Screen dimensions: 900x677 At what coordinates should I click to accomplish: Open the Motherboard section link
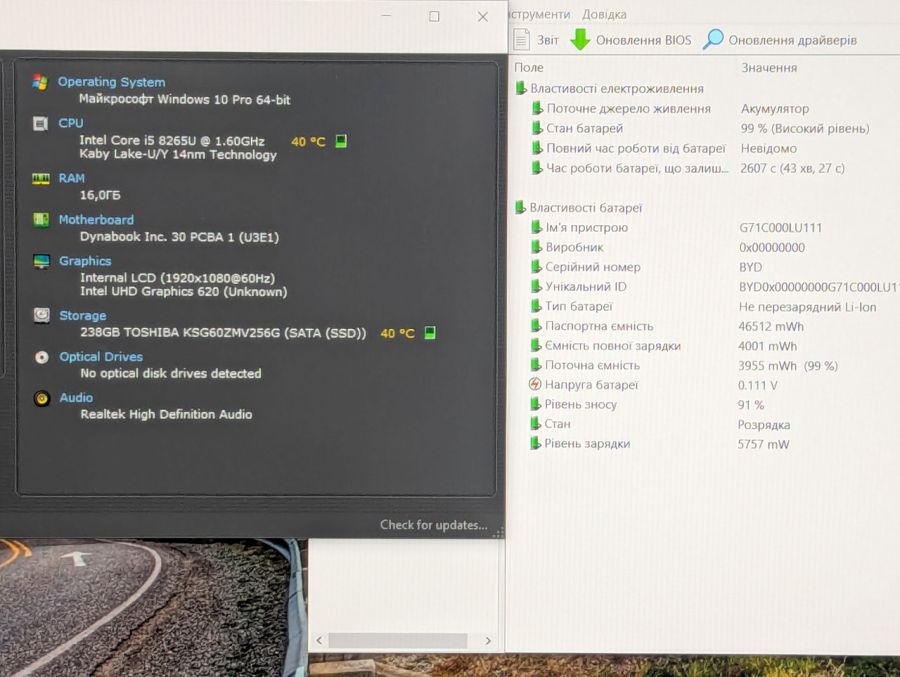[x=96, y=220]
